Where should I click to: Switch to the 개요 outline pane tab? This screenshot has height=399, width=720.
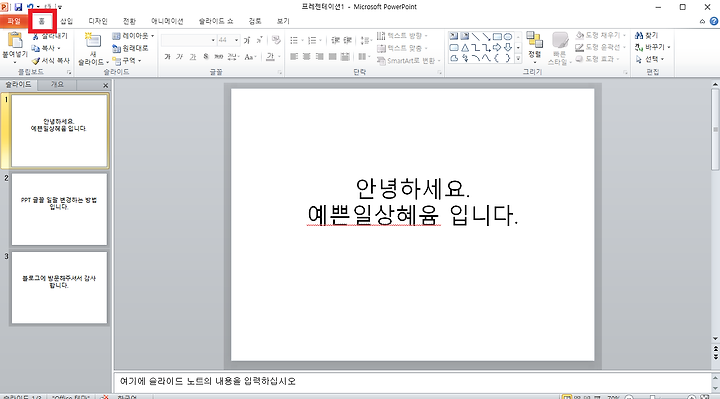pyautogui.click(x=57, y=84)
